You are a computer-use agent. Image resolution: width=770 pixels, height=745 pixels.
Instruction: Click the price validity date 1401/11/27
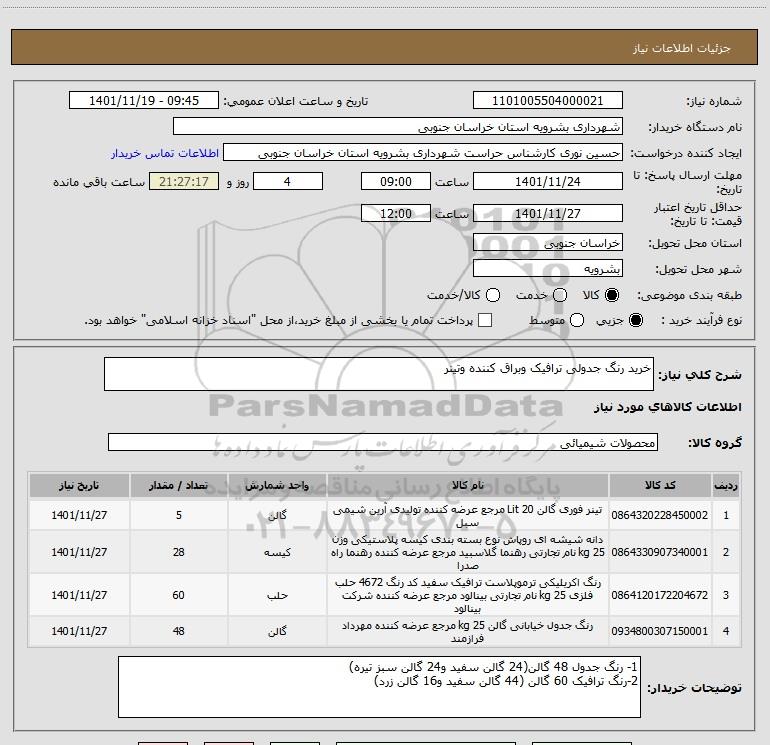548,213
